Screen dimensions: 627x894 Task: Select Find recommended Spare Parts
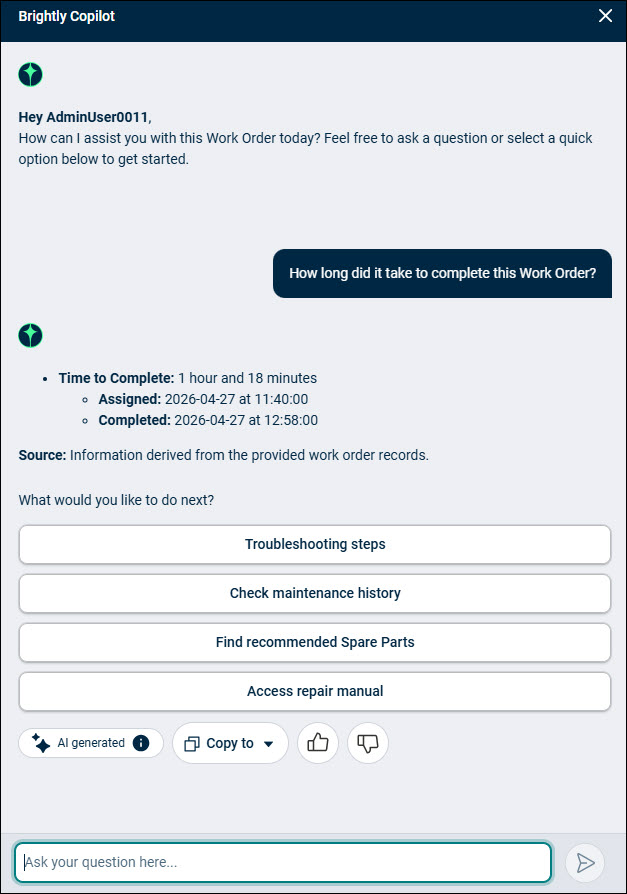coord(315,643)
